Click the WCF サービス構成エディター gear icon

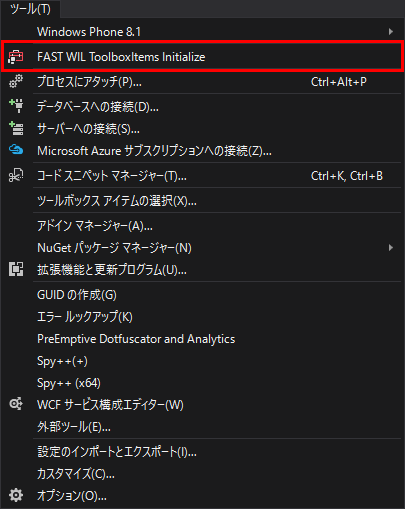(x=16, y=404)
